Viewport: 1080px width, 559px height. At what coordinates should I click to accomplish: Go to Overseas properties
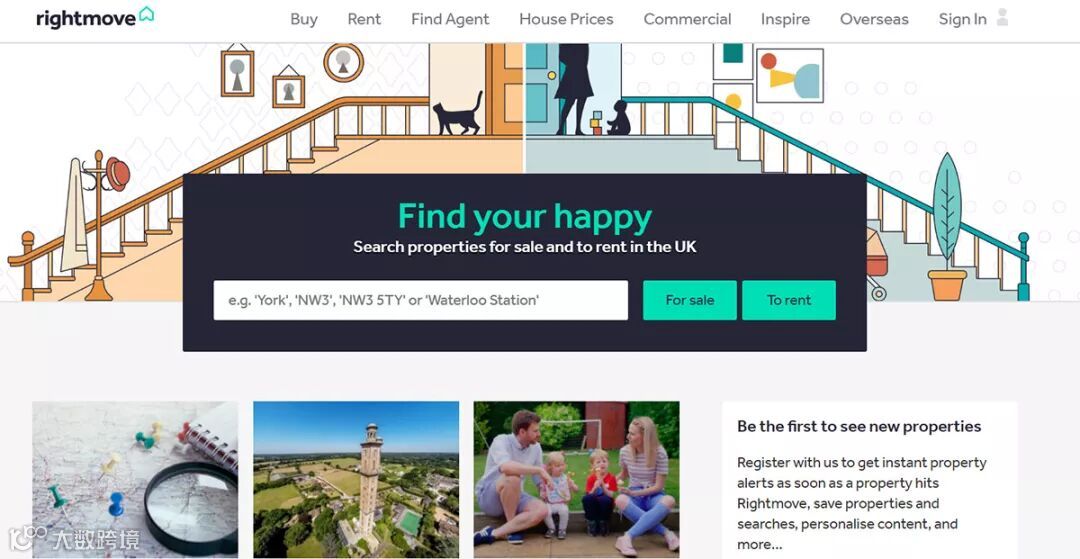coord(874,19)
